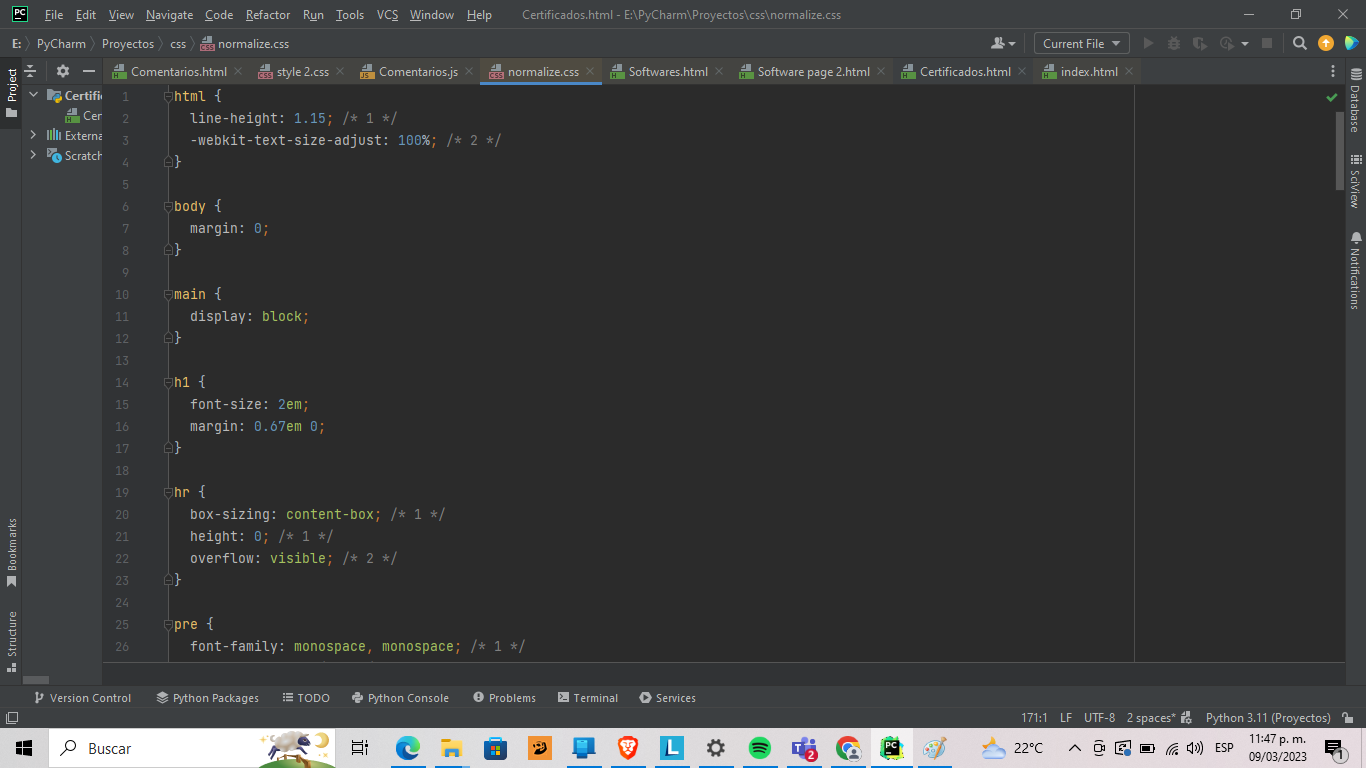
Task: Click the Python 3.11 interpreter selector
Action: tap(1267, 718)
